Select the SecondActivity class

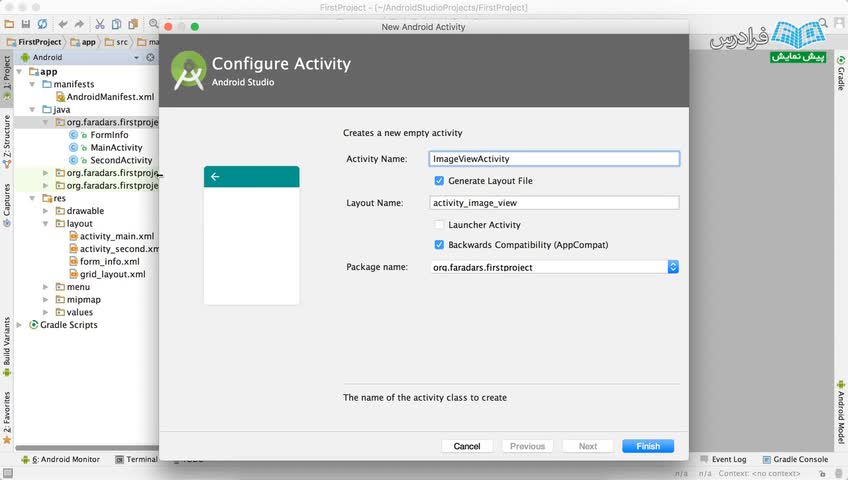point(121,160)
